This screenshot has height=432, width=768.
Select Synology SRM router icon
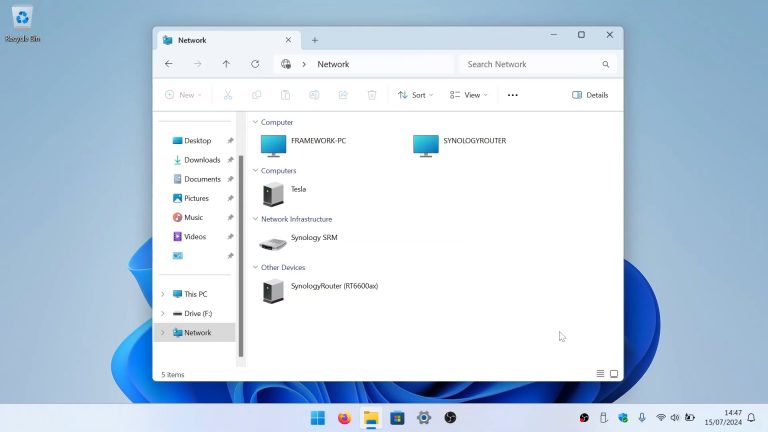click(273, 243)
